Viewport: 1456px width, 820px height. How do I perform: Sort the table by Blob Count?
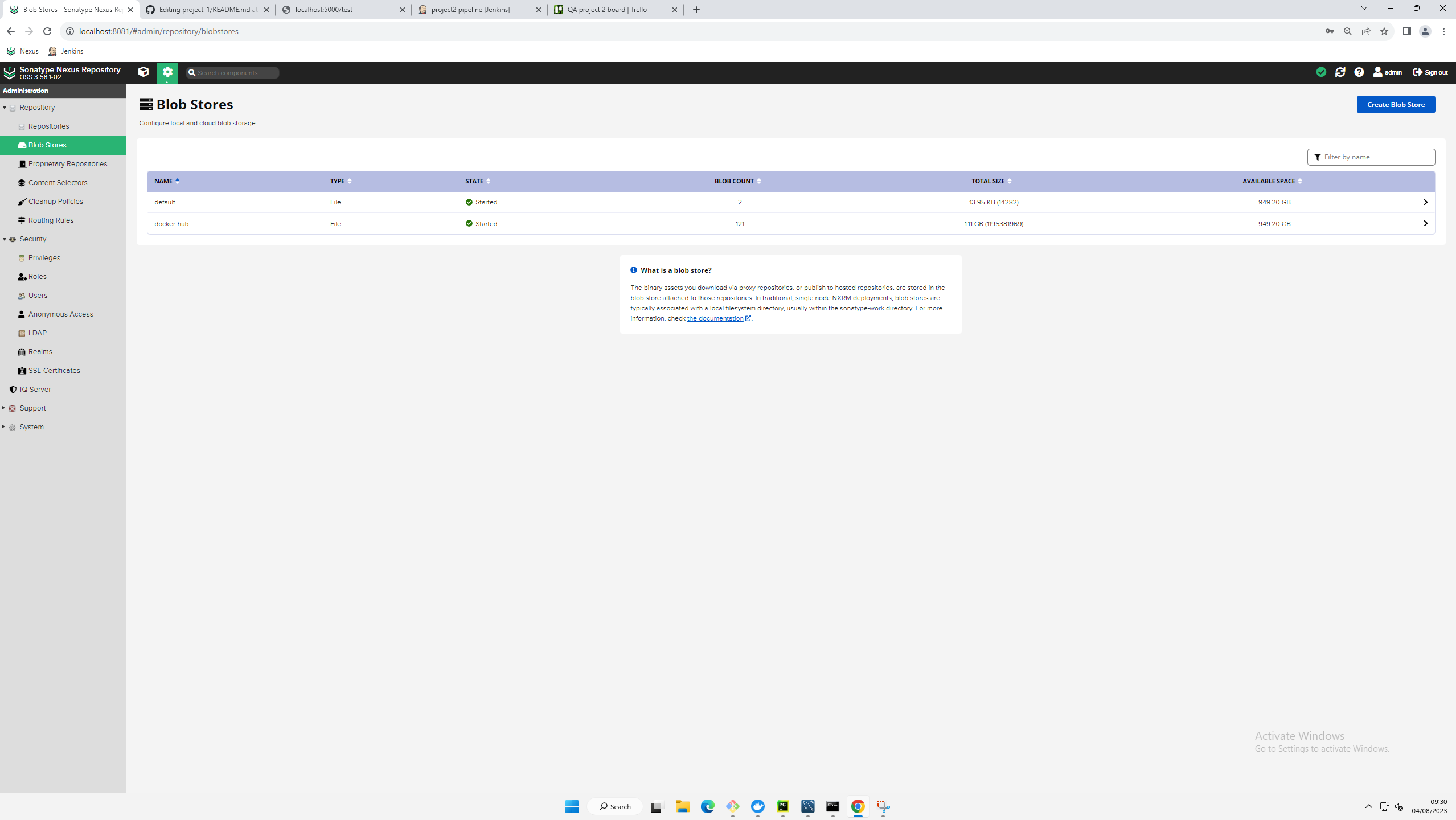click(x=735, y=181)
